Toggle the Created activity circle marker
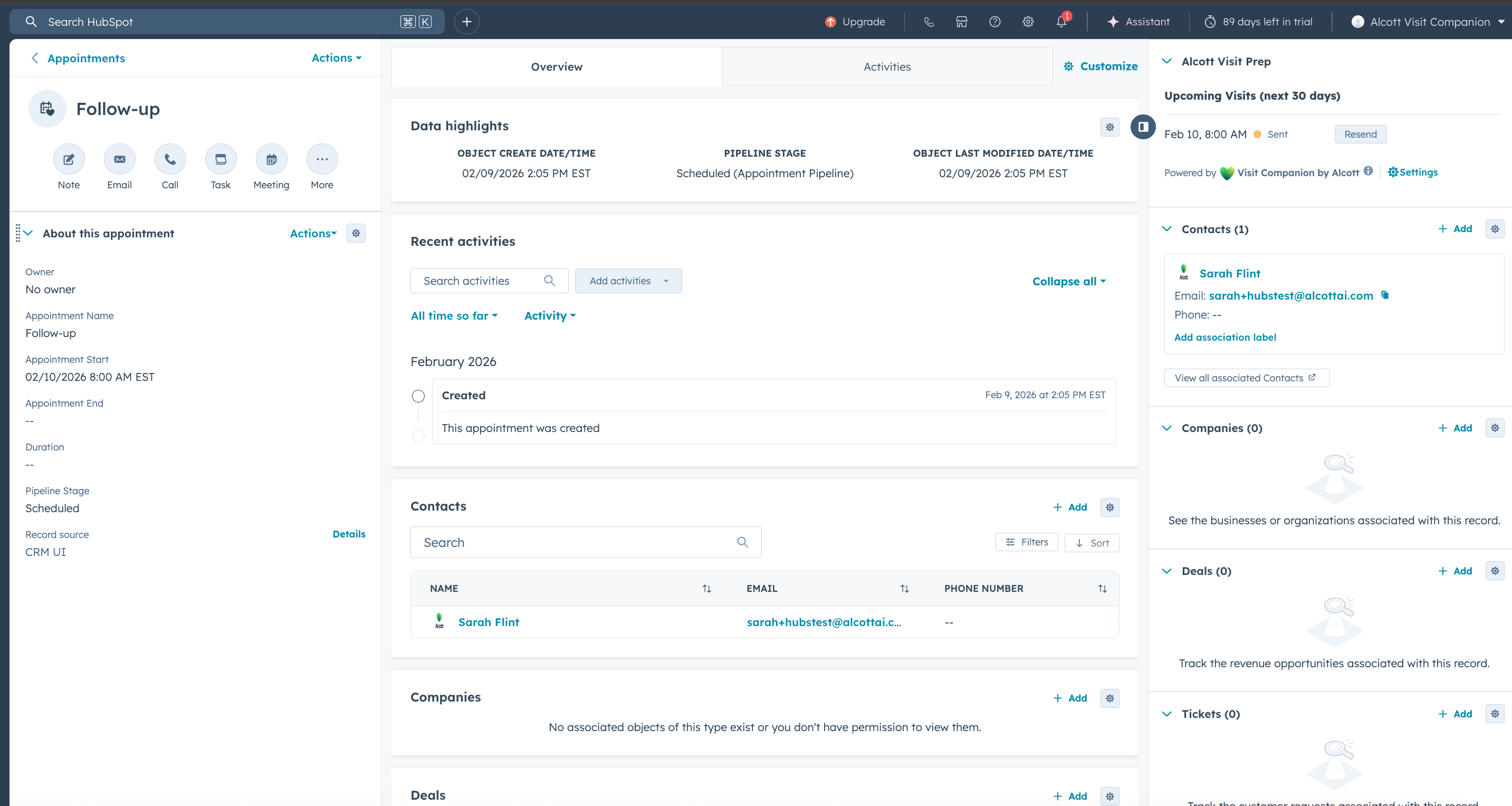This screenshot has width=1512, height=806. (418, 396)
